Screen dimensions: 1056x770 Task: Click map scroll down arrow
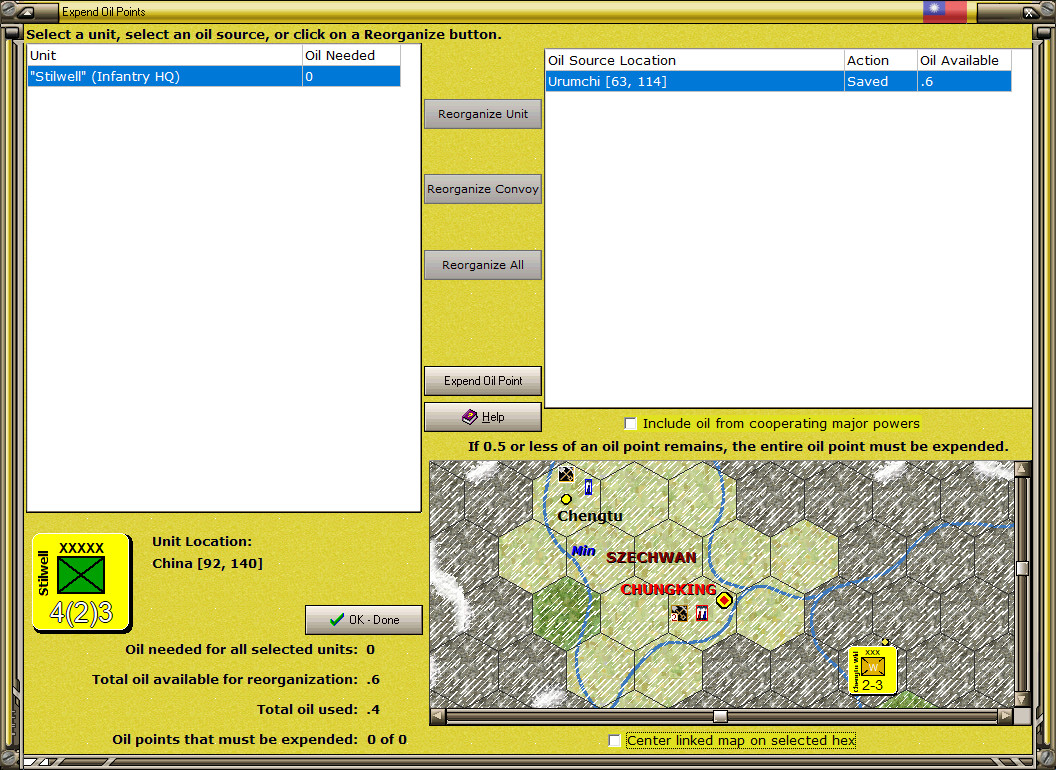pos(1022,699)
